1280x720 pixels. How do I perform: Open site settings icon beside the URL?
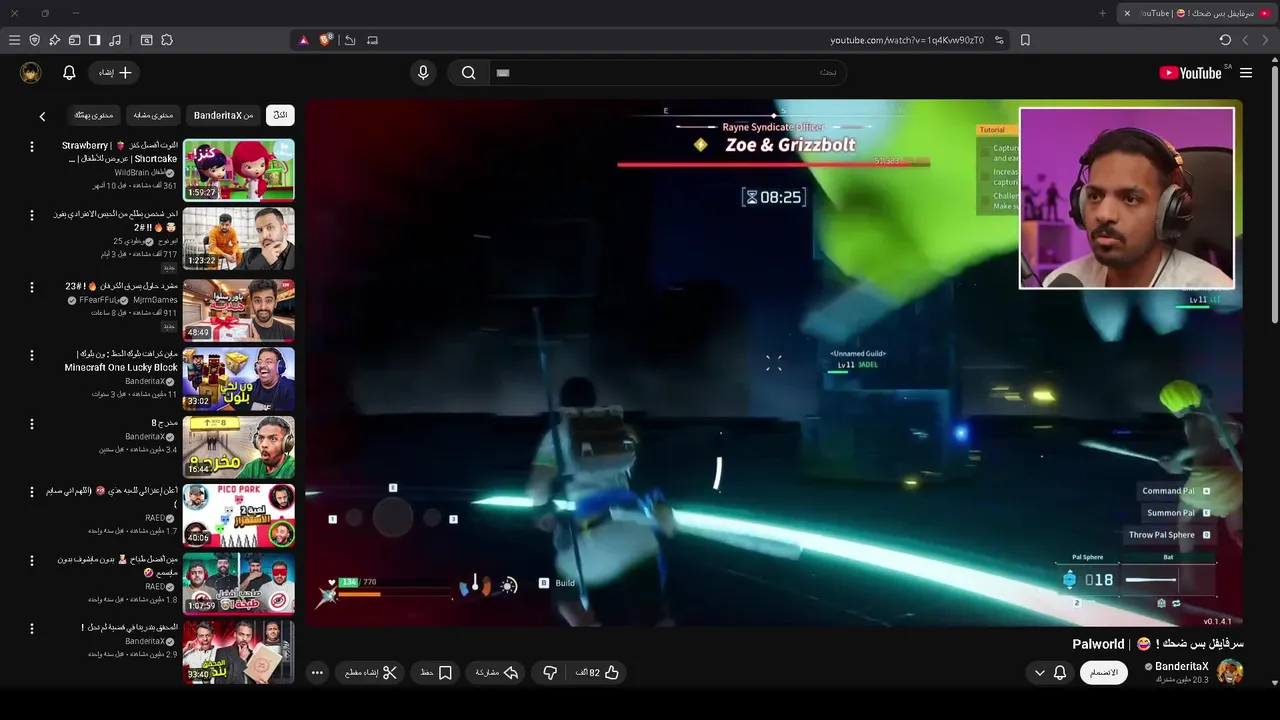pos(999,40)
